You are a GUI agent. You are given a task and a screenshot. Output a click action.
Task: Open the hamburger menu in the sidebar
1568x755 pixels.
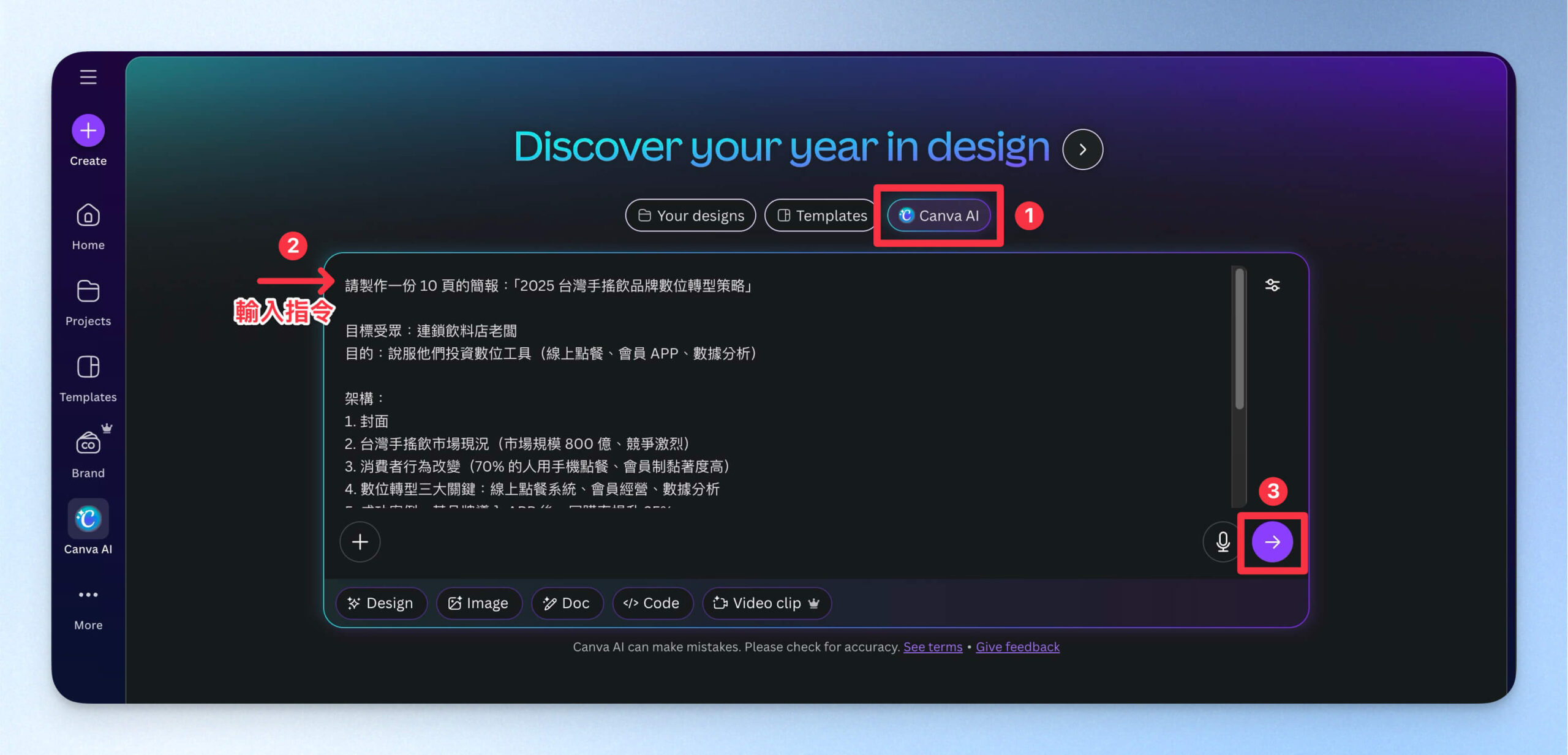88,77
